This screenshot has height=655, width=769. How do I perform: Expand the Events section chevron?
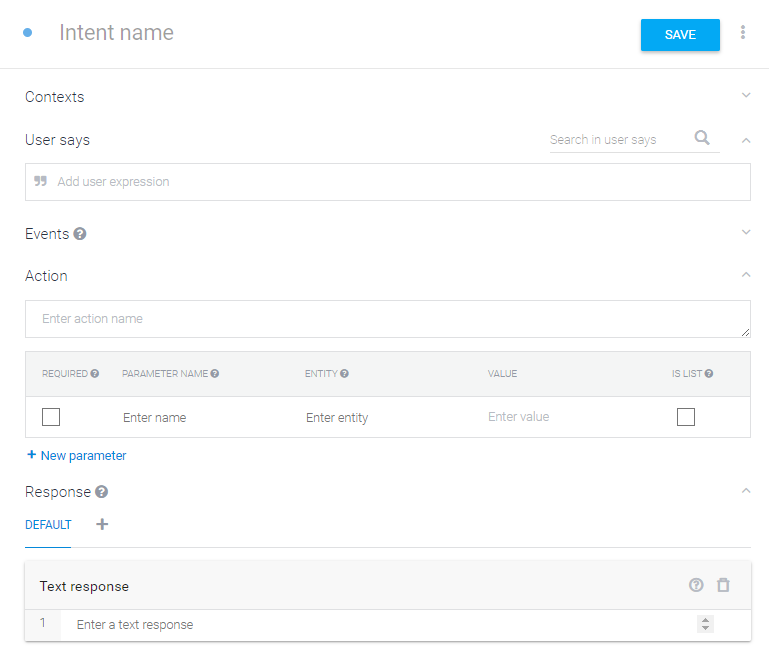click(746, 232)
